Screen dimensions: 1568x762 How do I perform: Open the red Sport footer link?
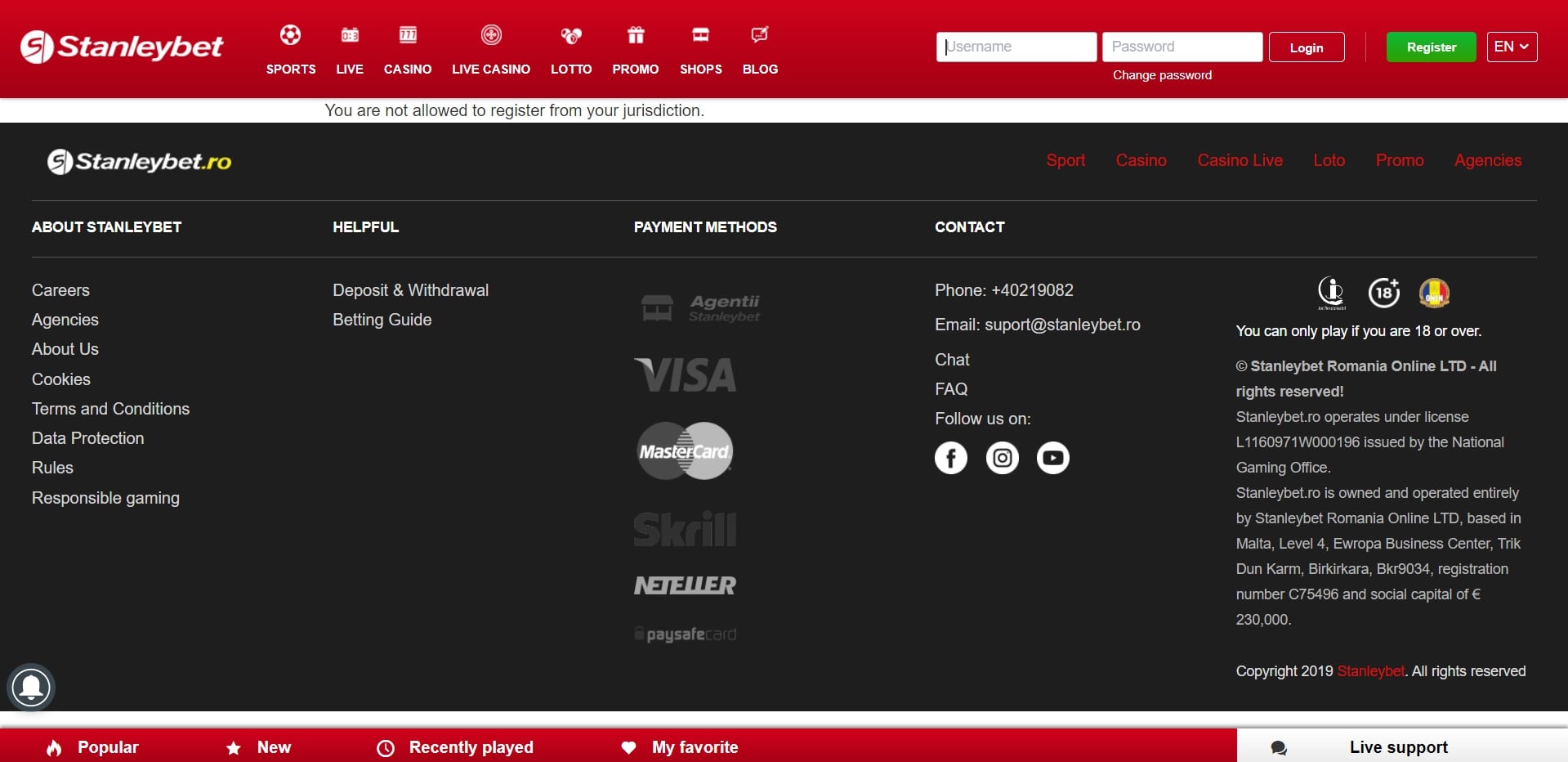1065,160
